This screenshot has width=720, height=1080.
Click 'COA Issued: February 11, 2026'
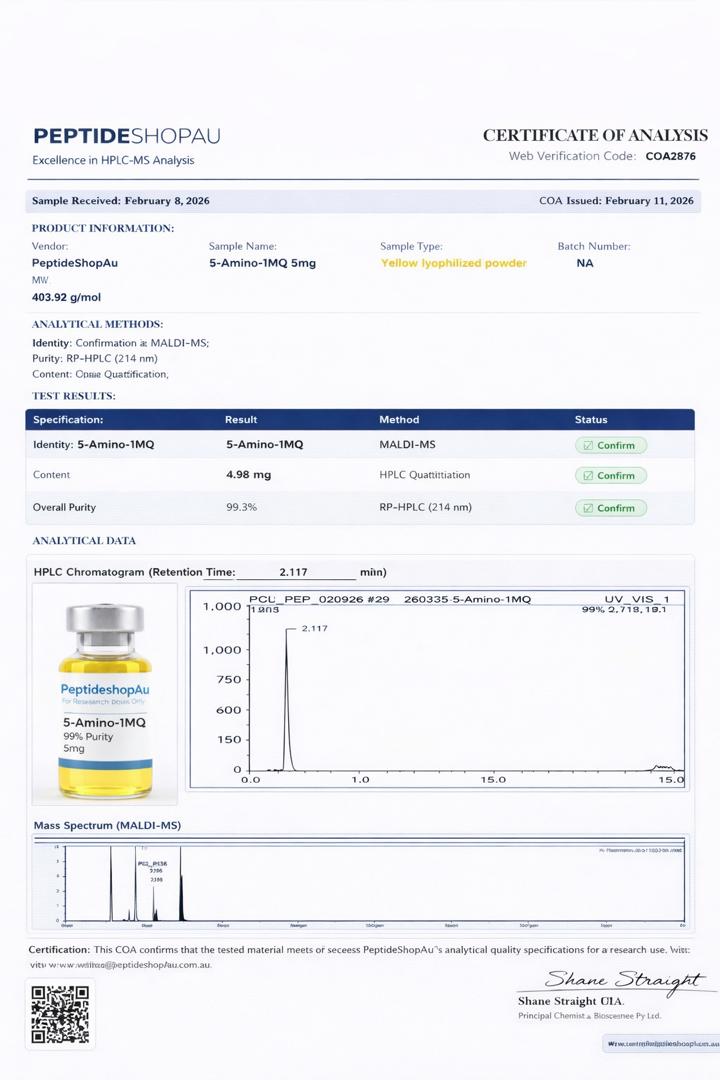click(616, 200)
